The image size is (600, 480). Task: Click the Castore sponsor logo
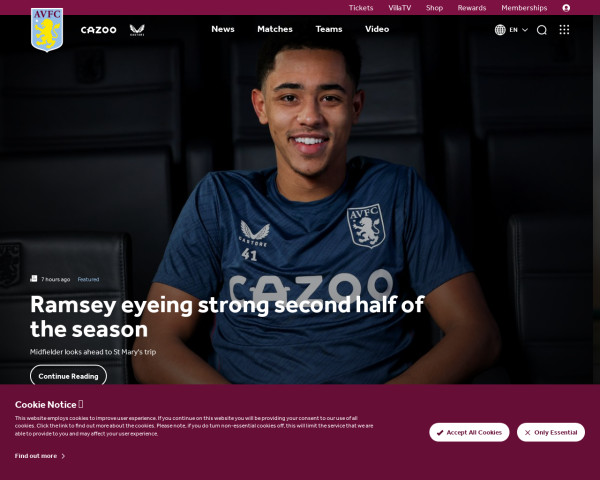(137, 30)
